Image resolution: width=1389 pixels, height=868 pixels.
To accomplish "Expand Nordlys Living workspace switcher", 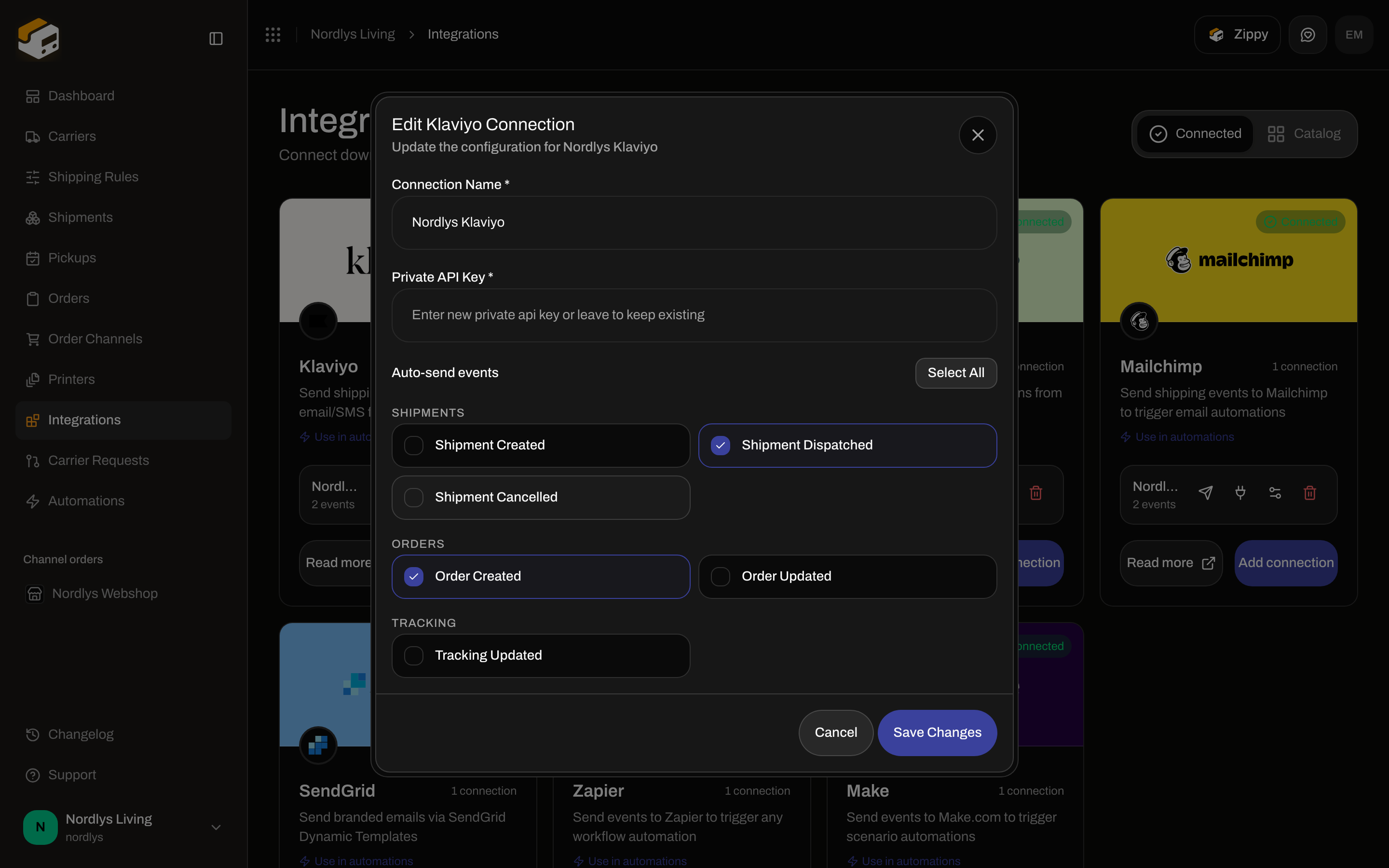I will click(x=123, y=827).
